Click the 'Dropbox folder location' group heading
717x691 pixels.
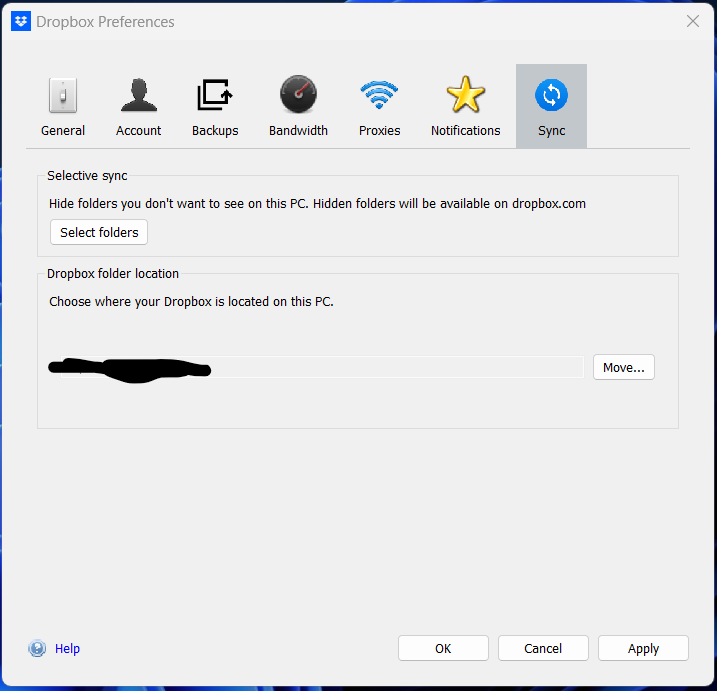tap(113, 273)
